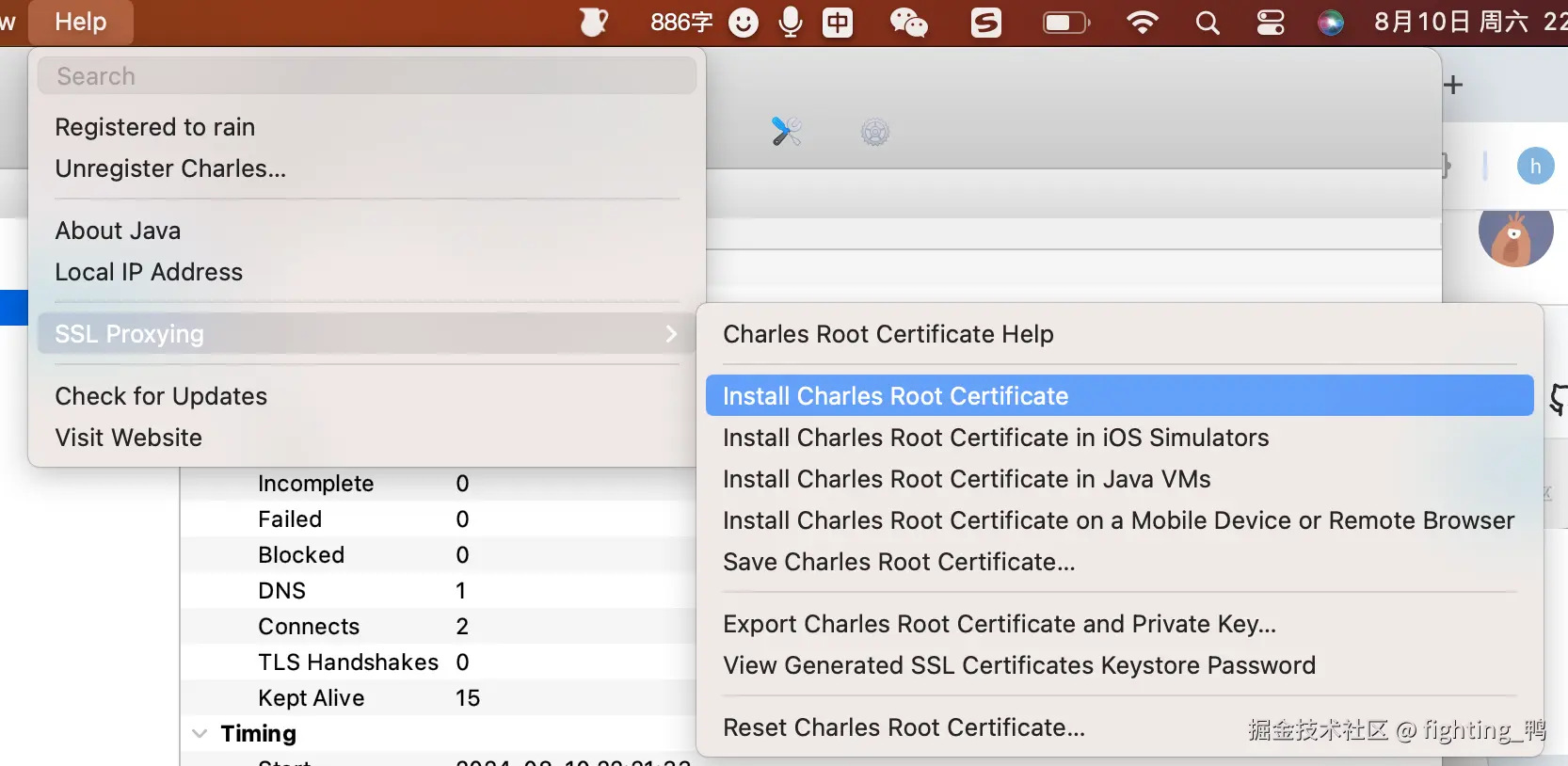
Task: Select the Failed row
Action: [439, 519]
